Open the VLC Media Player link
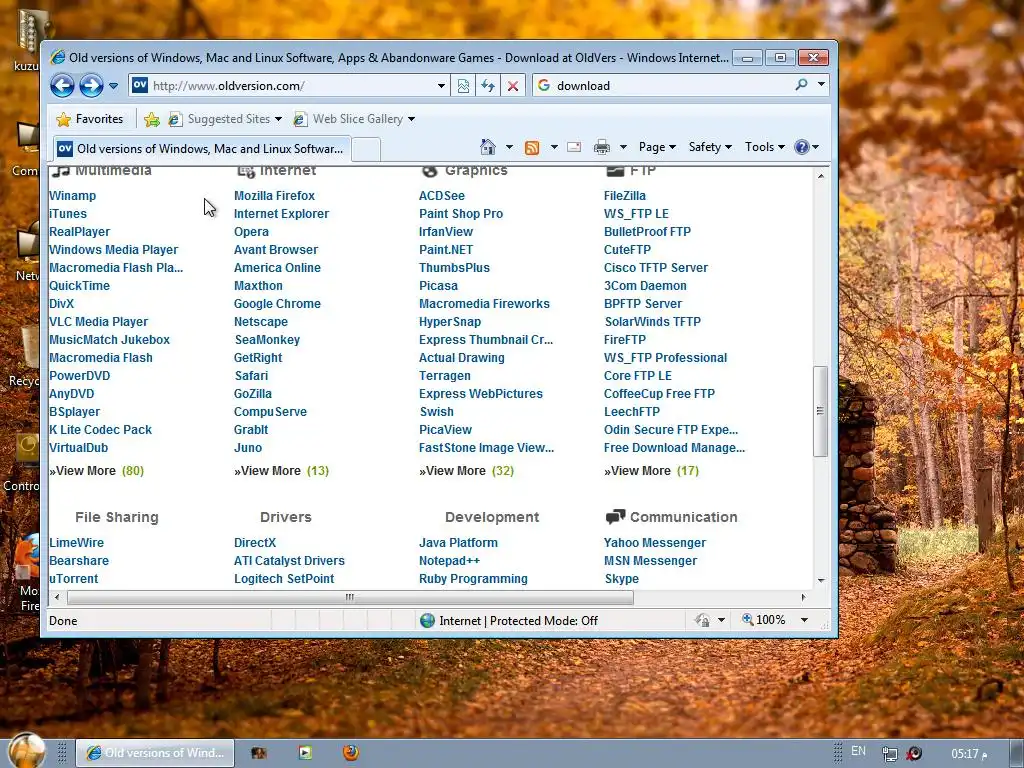 click(99, 322)
